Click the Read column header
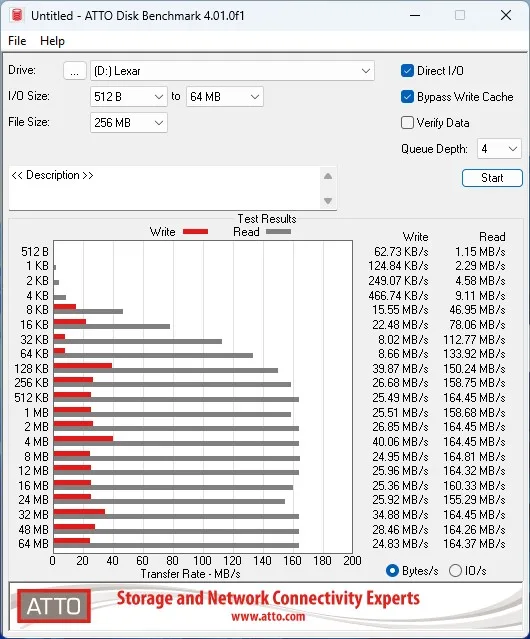 (x=492, y=237)
